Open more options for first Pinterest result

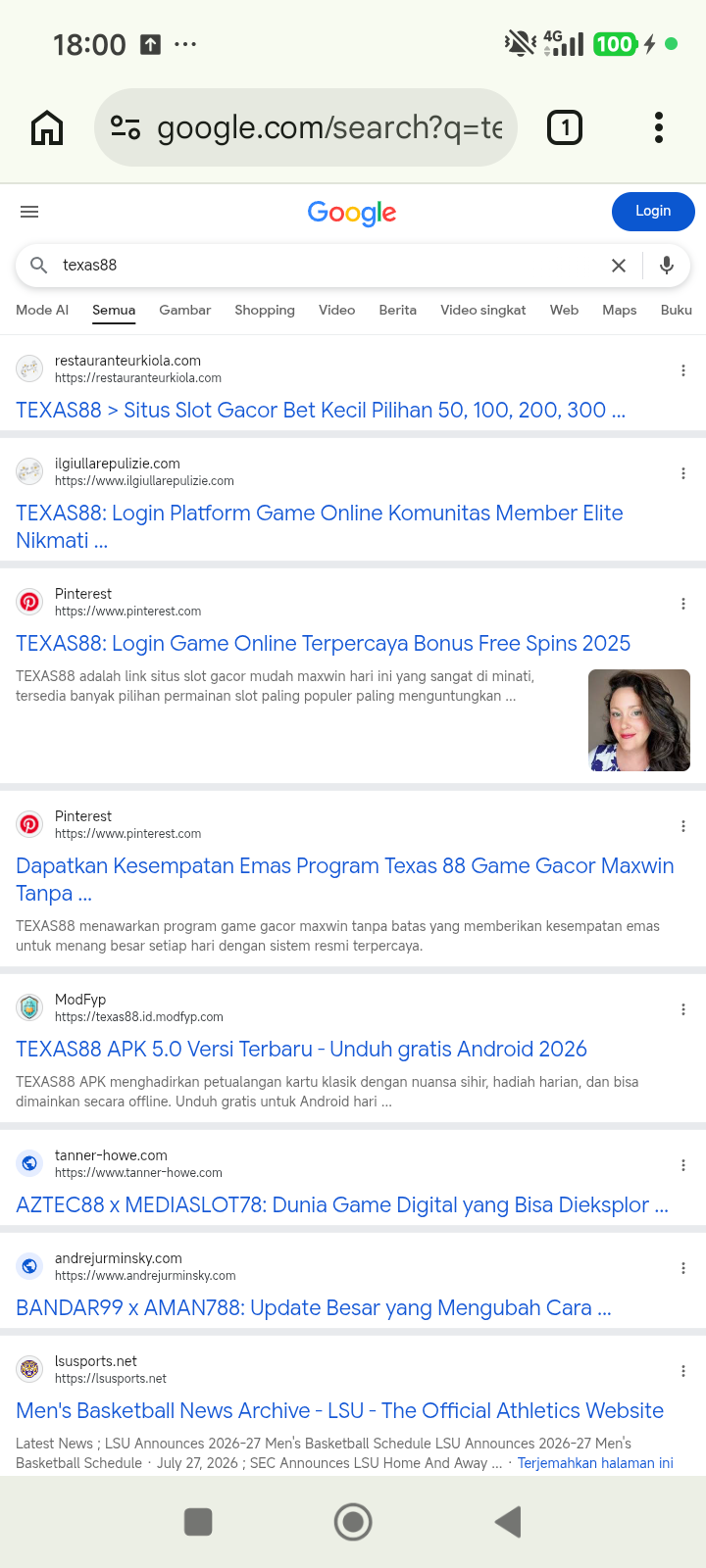[683, 604]
